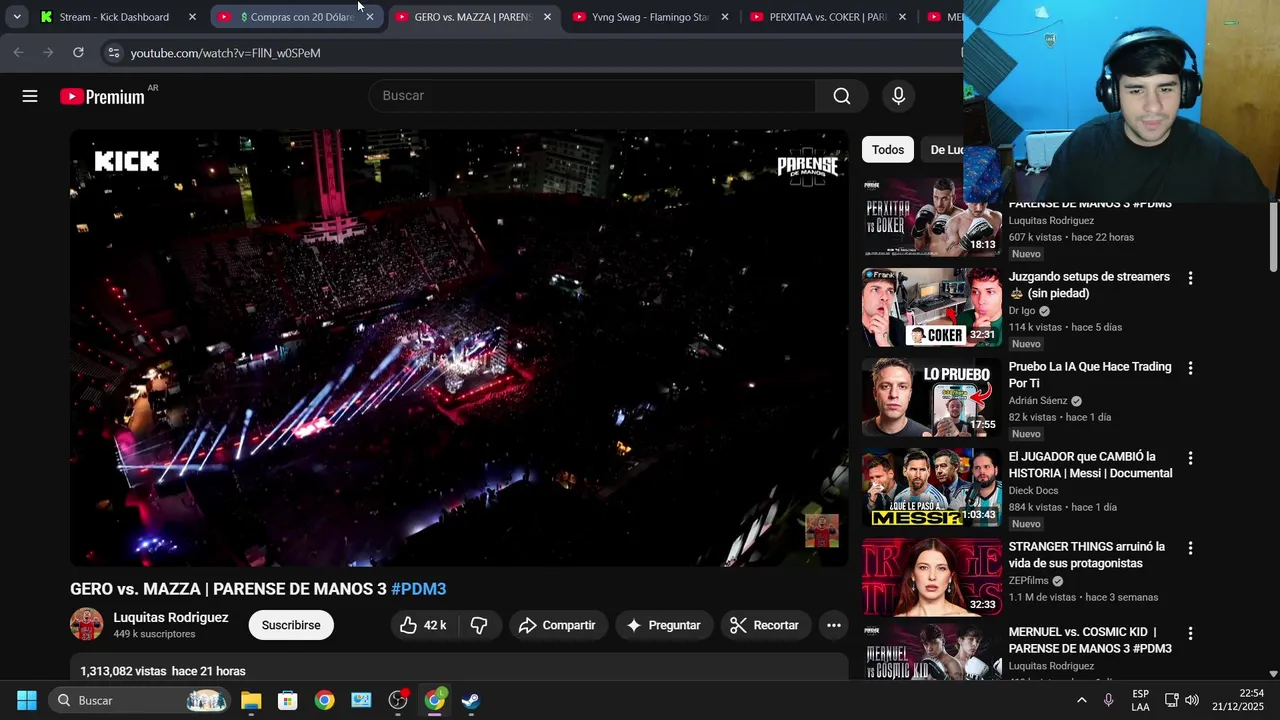Open more actions three-dot menu below video
Screen dimensions: 1280x720
833,625
